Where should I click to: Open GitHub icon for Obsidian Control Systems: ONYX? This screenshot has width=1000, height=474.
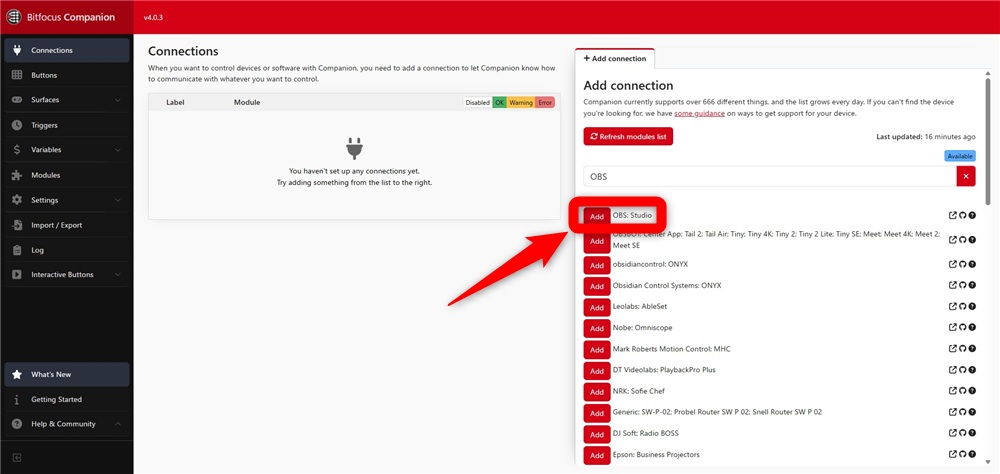963,285
